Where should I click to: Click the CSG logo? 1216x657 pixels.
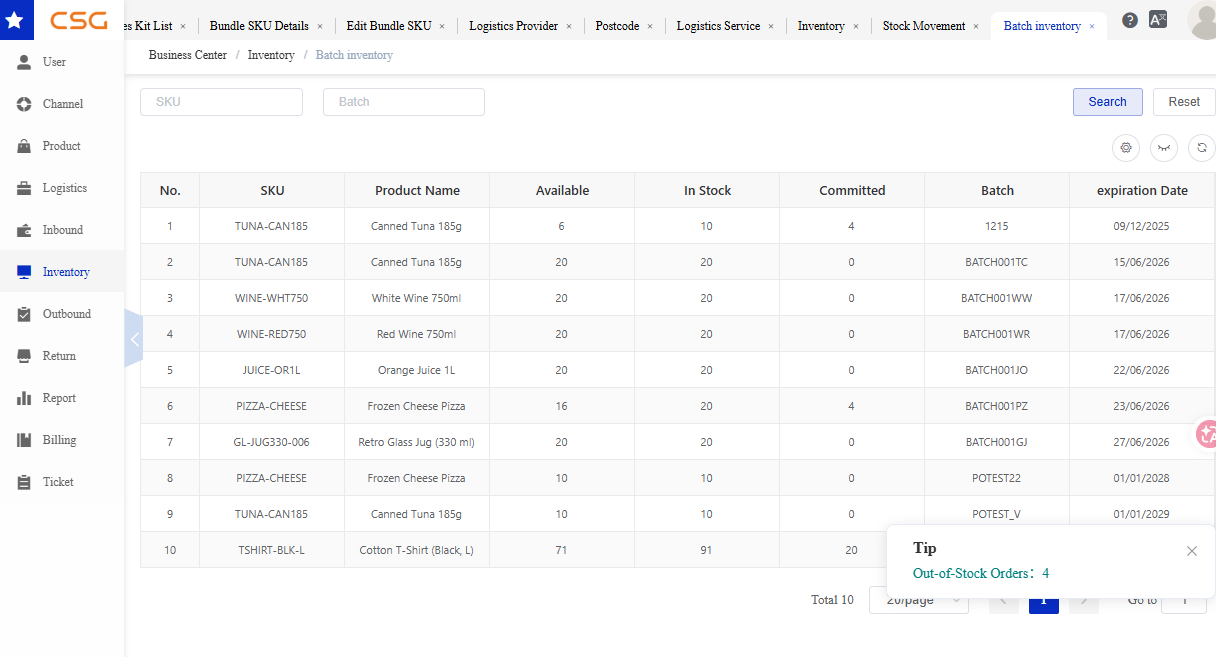[x=79, y=19]
